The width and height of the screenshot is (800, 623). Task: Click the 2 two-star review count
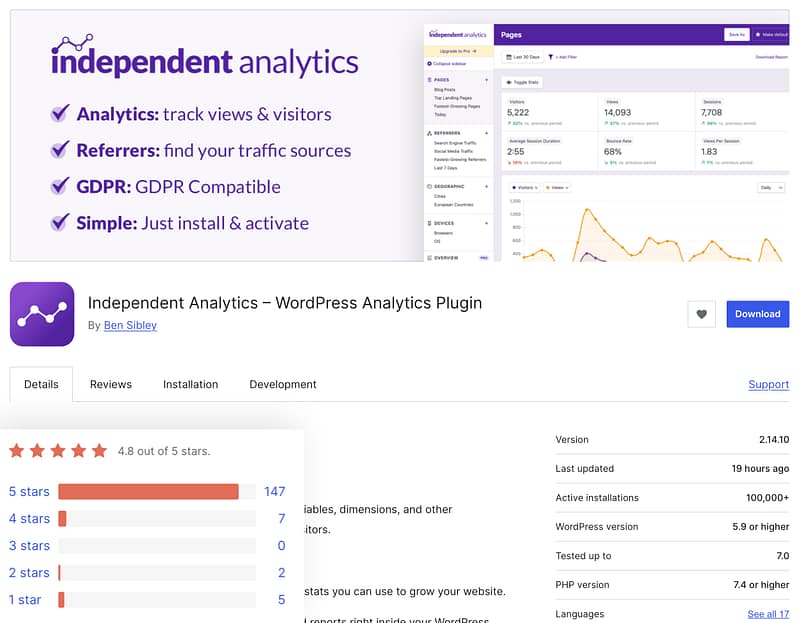[282, 572]
